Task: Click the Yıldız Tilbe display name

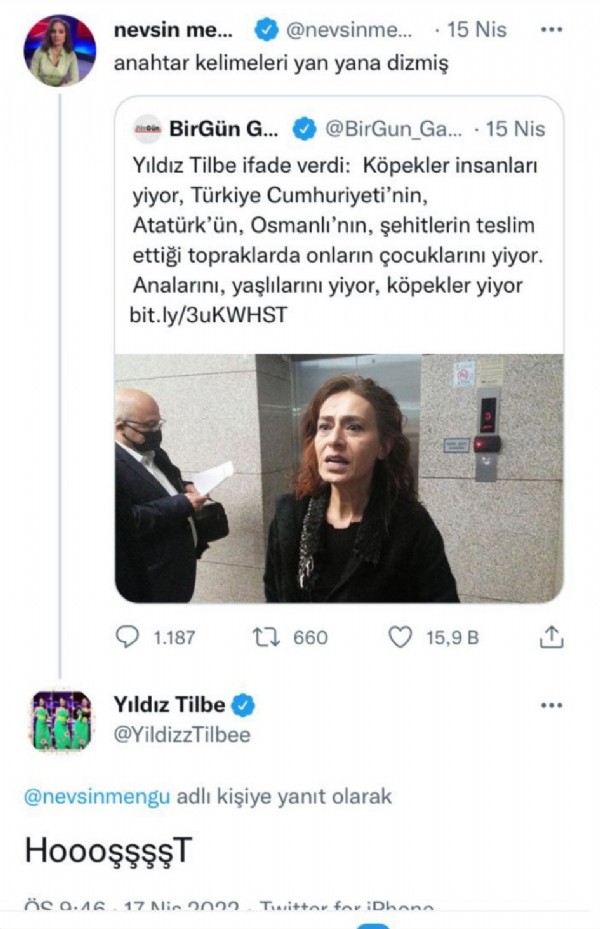Action: (x=167, y=705)
